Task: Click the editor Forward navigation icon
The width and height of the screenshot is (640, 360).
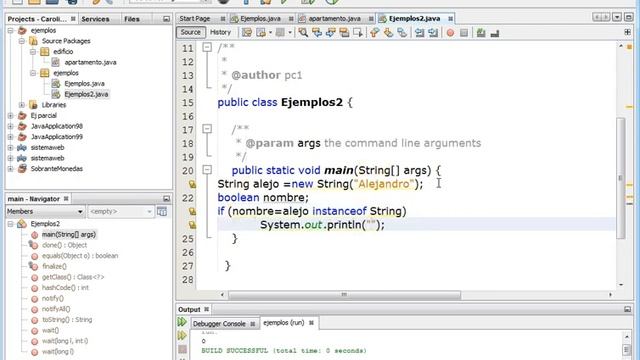Action: coord(280,33)
